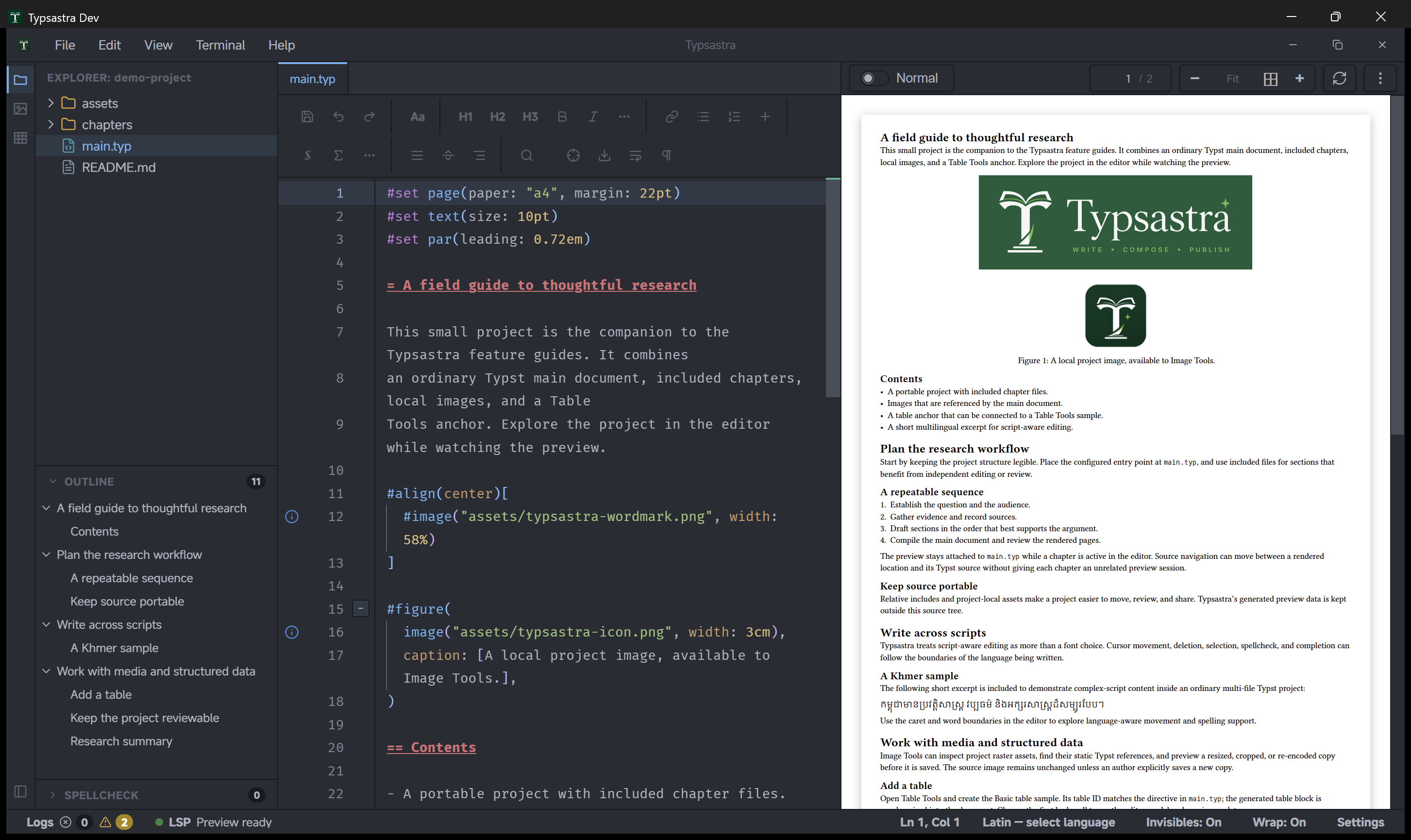Insert a numbered list
The image size is (1411, 840).
click(734, 117)
